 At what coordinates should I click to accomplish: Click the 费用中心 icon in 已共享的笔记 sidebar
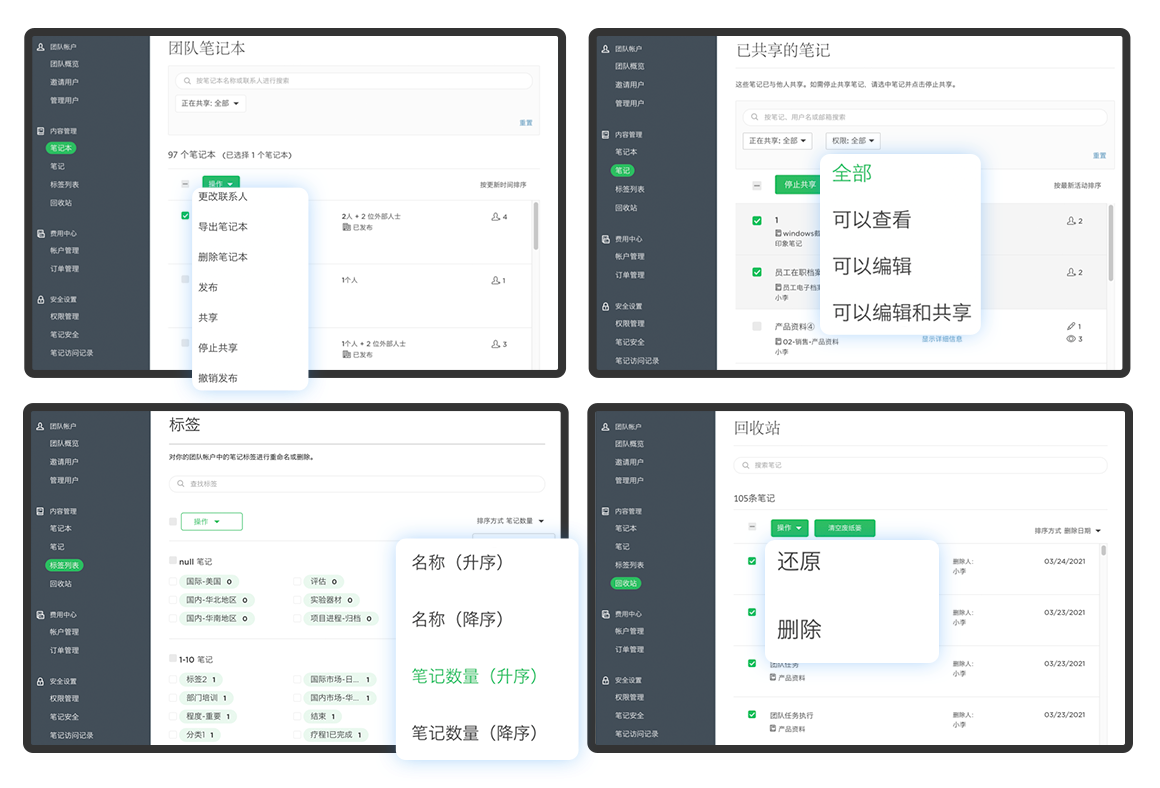click(x=605, y=239)
